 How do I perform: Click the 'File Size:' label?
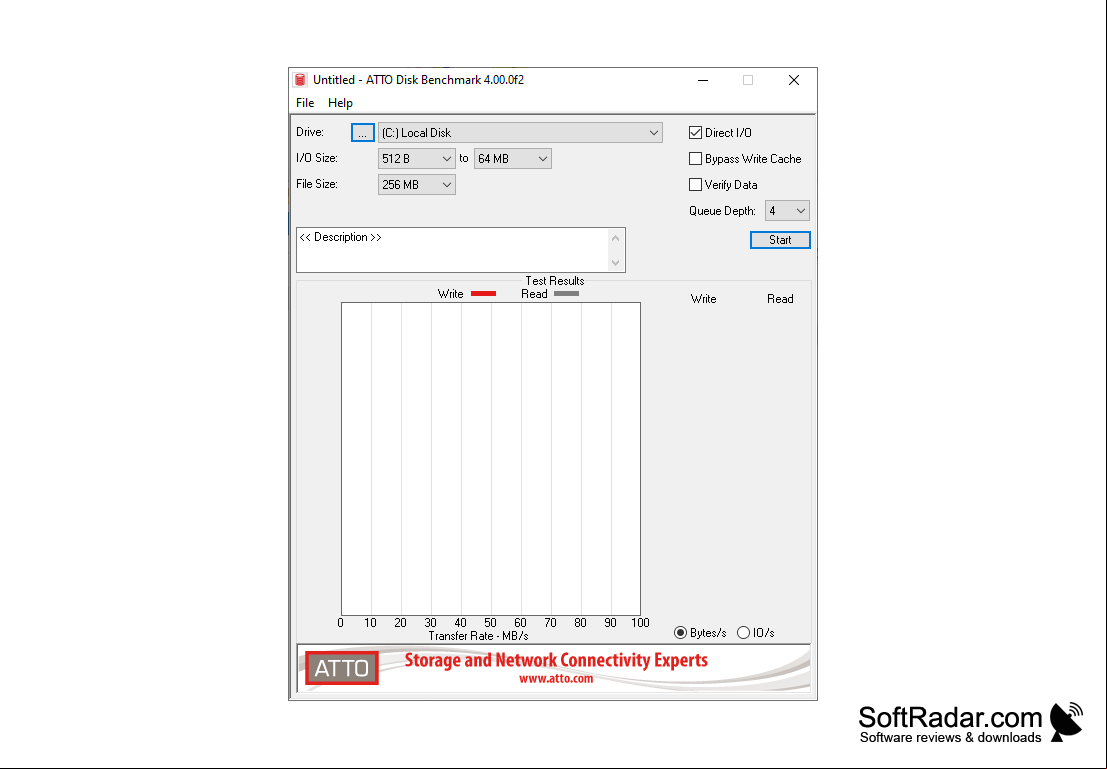(x=317, y=184)
